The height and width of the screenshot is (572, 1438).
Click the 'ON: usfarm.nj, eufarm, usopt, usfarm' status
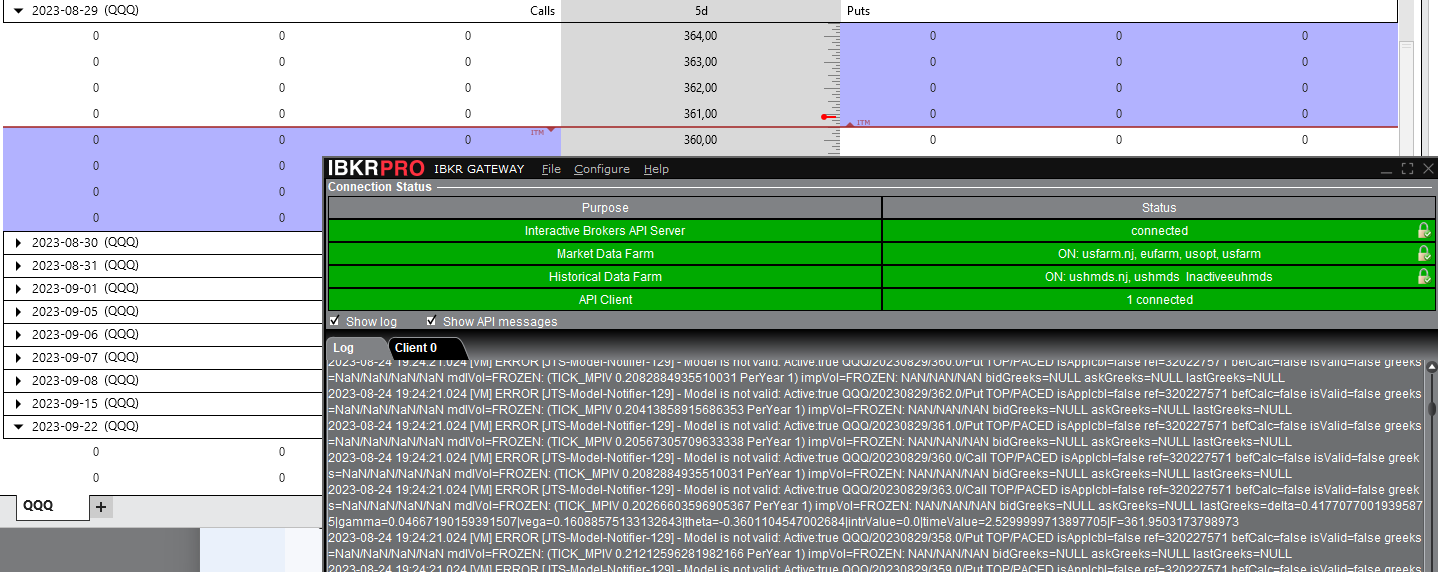1159,254
